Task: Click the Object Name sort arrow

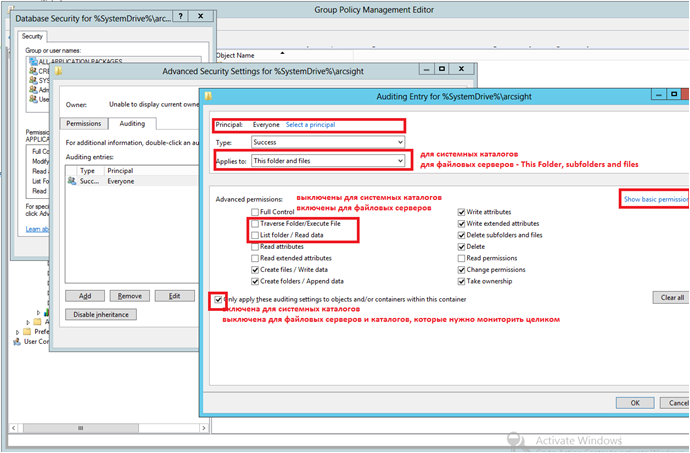Action: pyautogui.click(x=282, y=53)
